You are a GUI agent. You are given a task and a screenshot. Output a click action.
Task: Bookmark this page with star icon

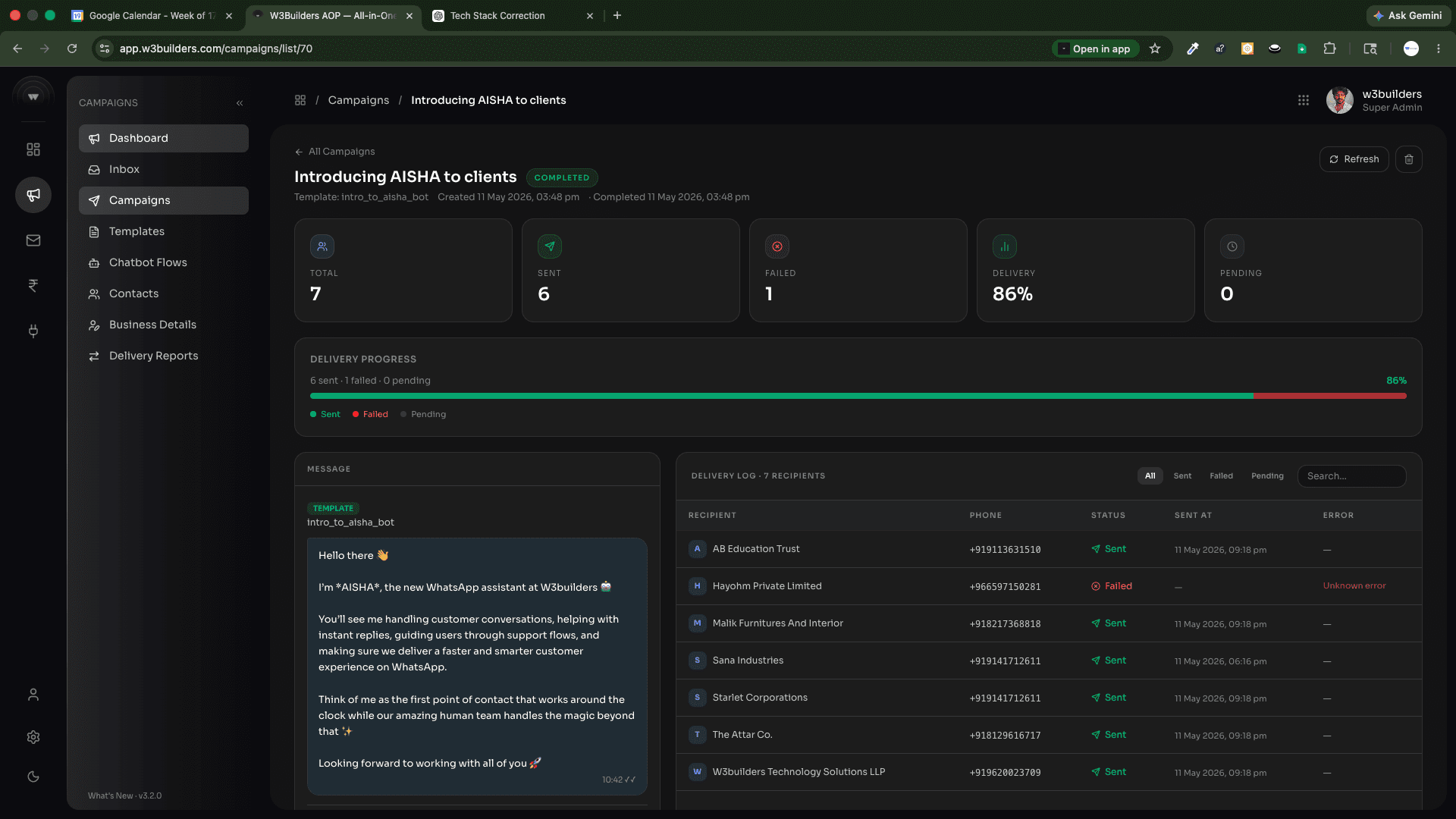(1155, 49)
